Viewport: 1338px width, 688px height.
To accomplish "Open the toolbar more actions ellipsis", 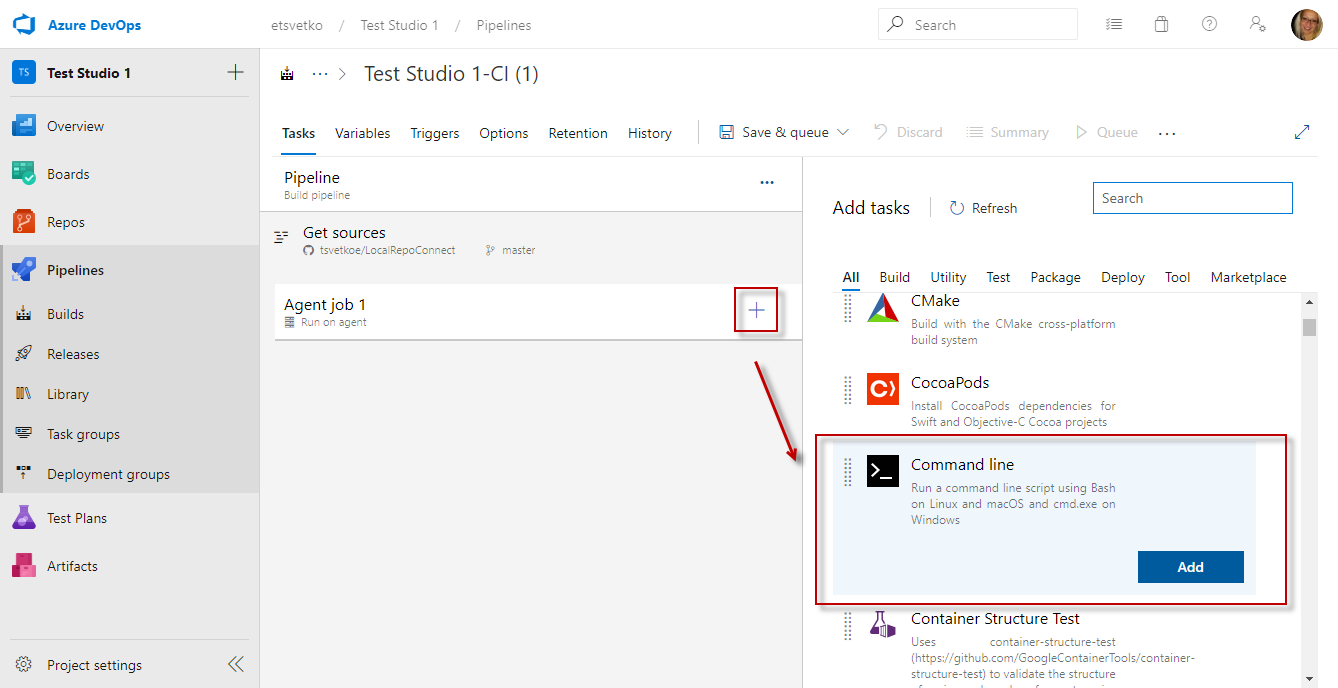I will pyautogui.click(x=1167, y=133).
